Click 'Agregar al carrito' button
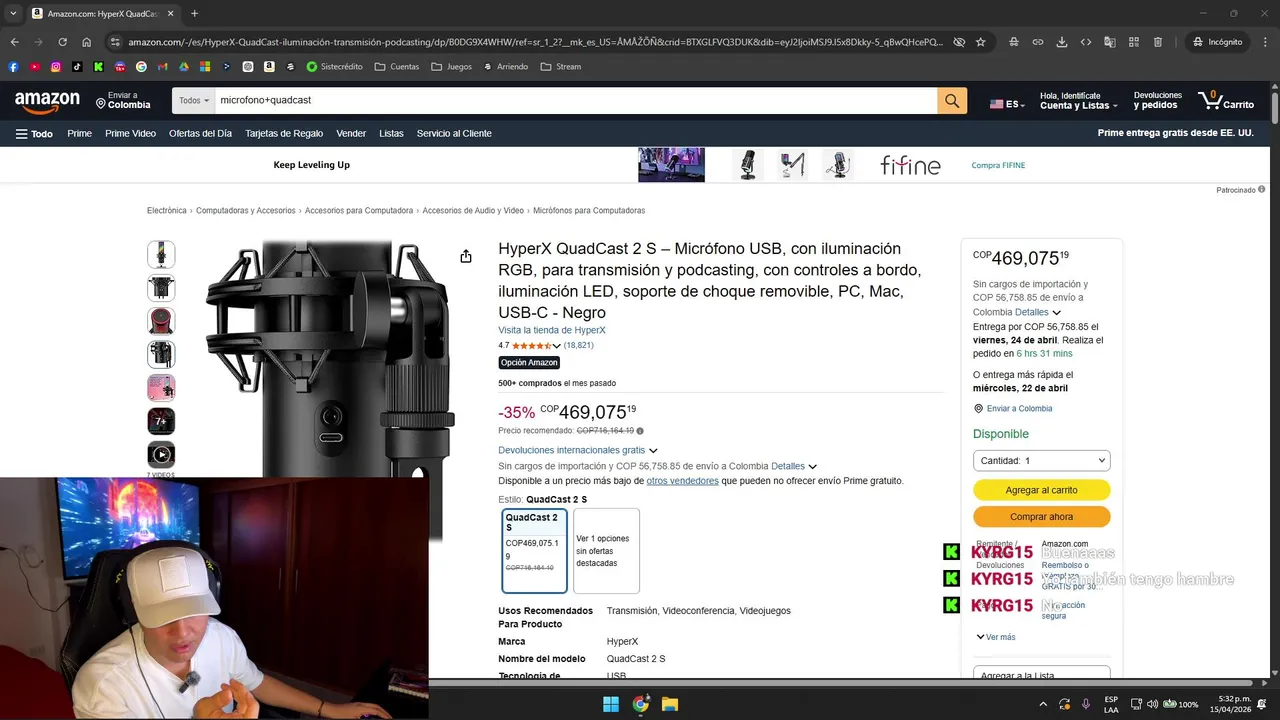 [1041, 490]
